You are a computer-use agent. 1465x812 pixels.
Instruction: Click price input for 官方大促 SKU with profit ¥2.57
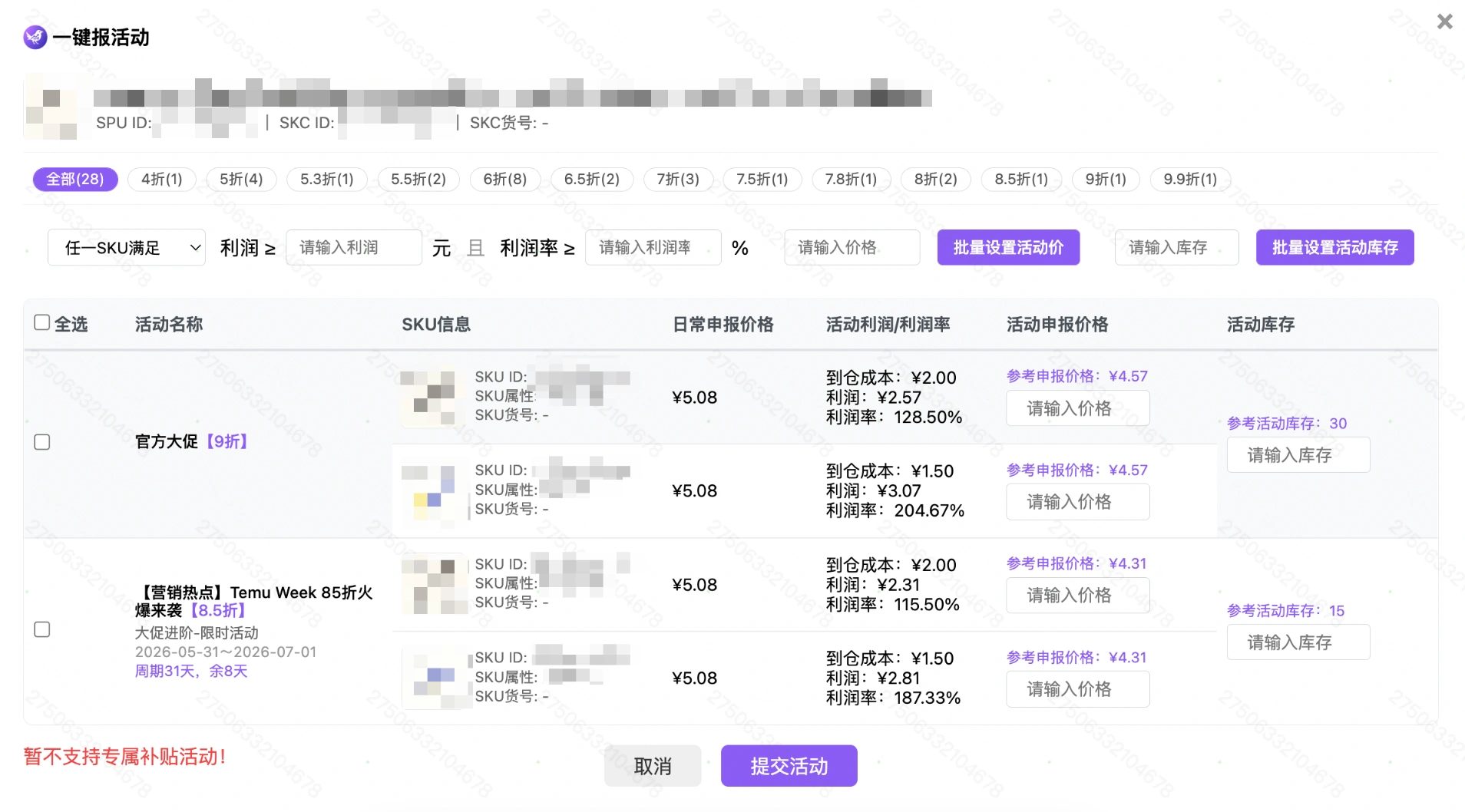coord(1078,408)
